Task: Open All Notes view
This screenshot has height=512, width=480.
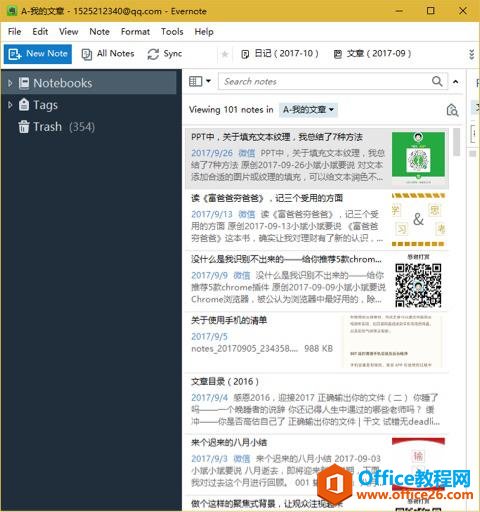Action: coord(108,54)
